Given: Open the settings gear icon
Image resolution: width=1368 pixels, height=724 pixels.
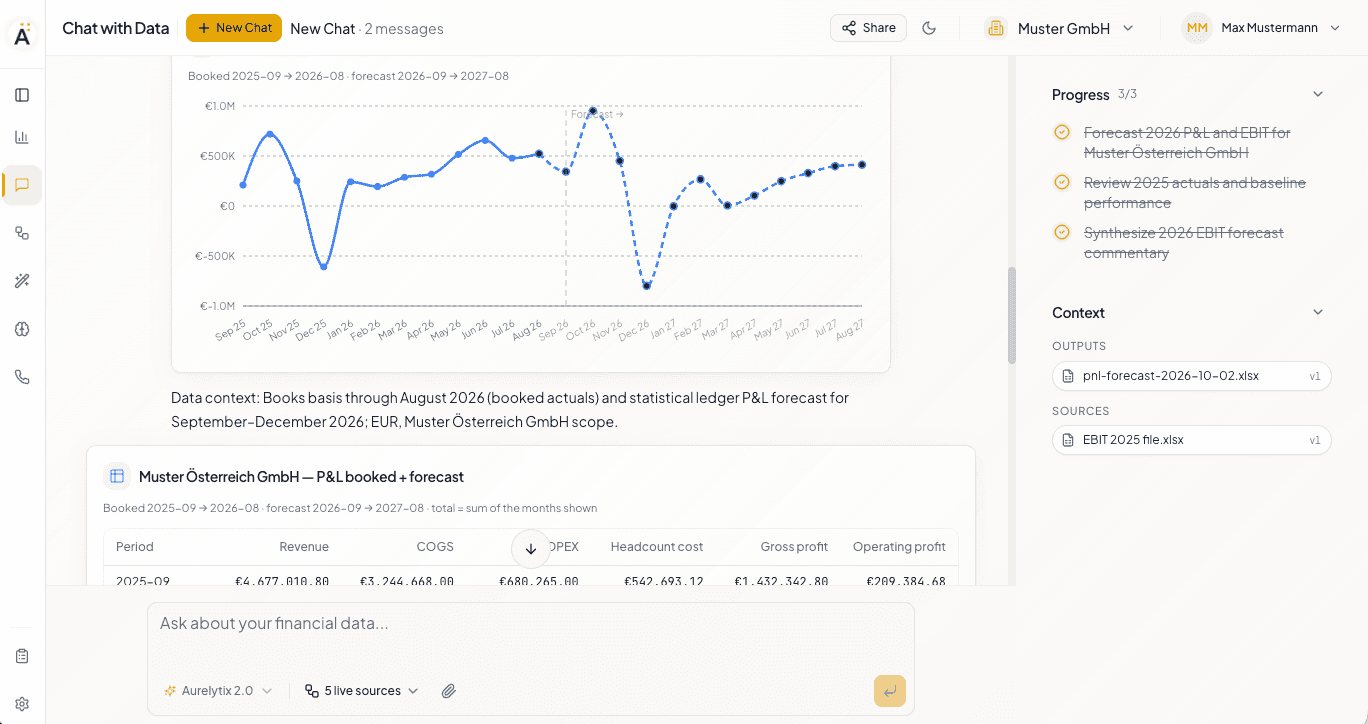Looking at the screenshot, I should click(x=22, y=704).
